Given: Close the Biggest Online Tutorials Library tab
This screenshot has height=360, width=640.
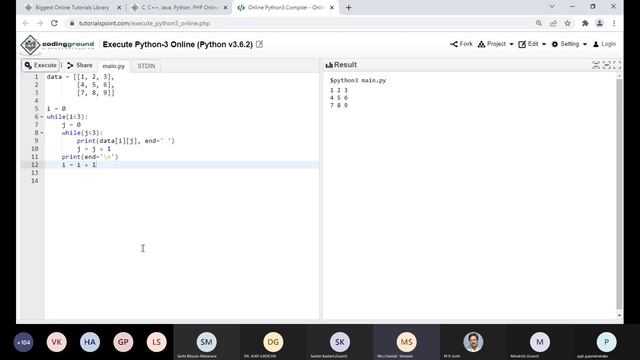Looking at the screenshot, I should tap(119, 7).
